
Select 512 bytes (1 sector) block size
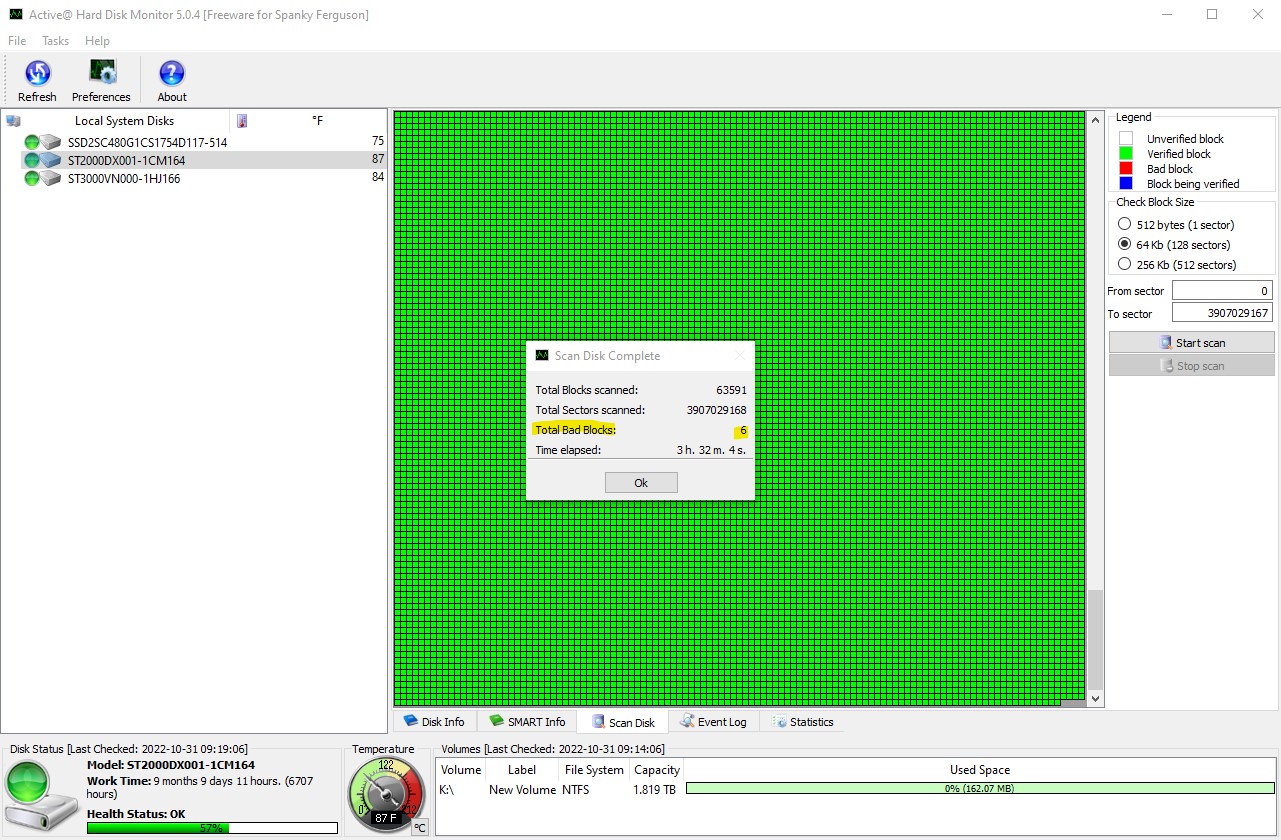pos(1125,225)
